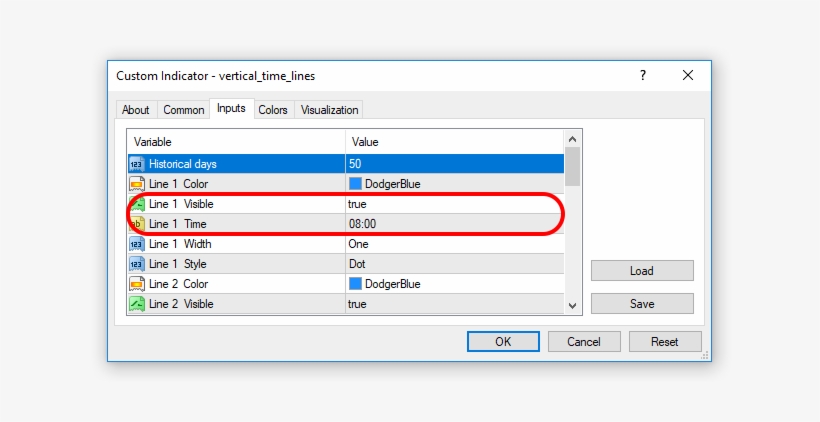
Task: Click the Line 1 Width row icon
Action: [137, 244]
